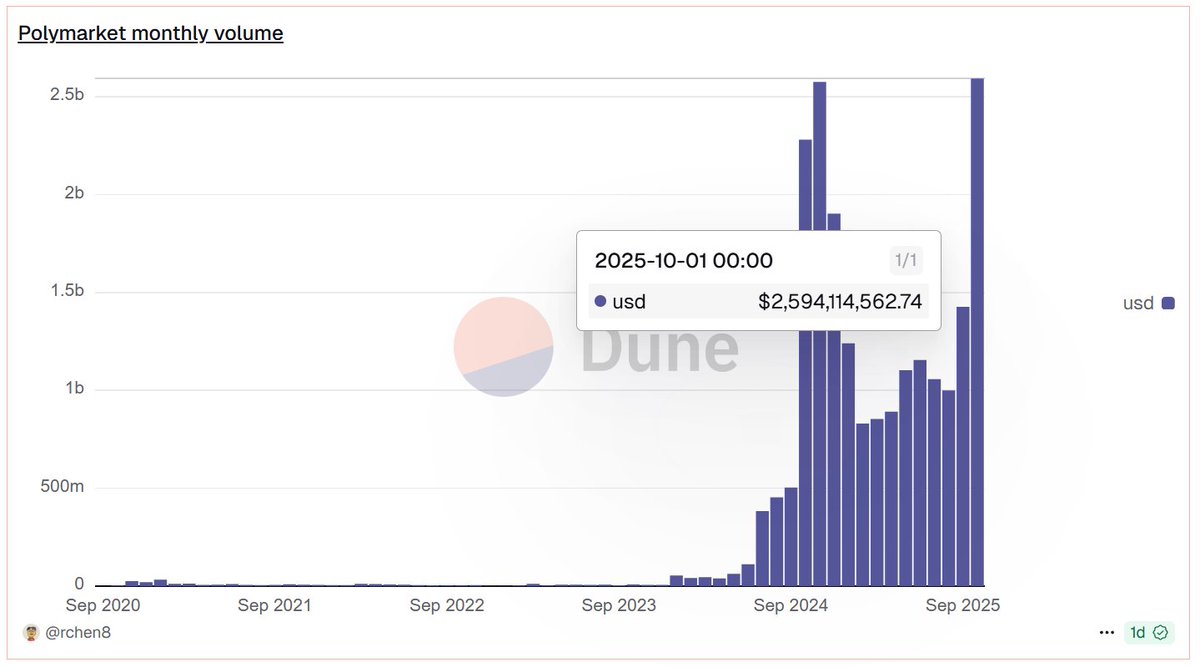Screen dimensions: 1200x667
Task: Click the Sep 2023 axis label
Action: point(619,605)
